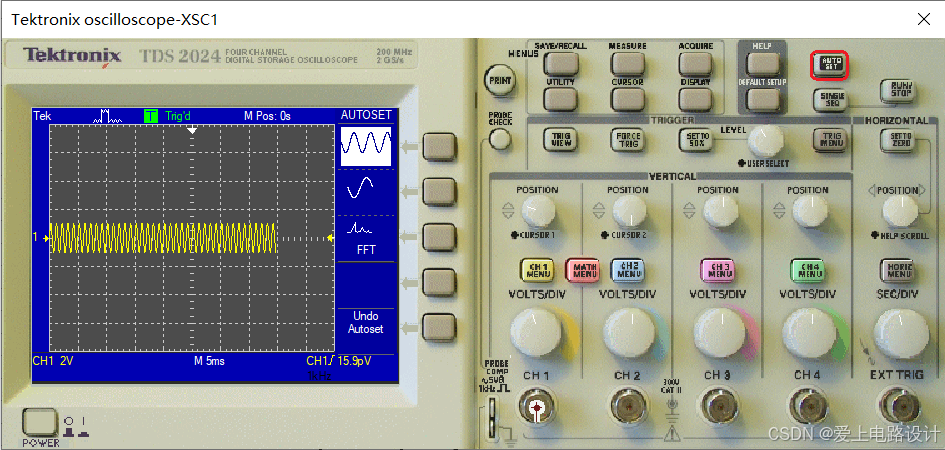Close the Tektronix oscilloscope-XSC1 window
The height and width of the screenshot is (450, 945).
(x=923, y=19)
